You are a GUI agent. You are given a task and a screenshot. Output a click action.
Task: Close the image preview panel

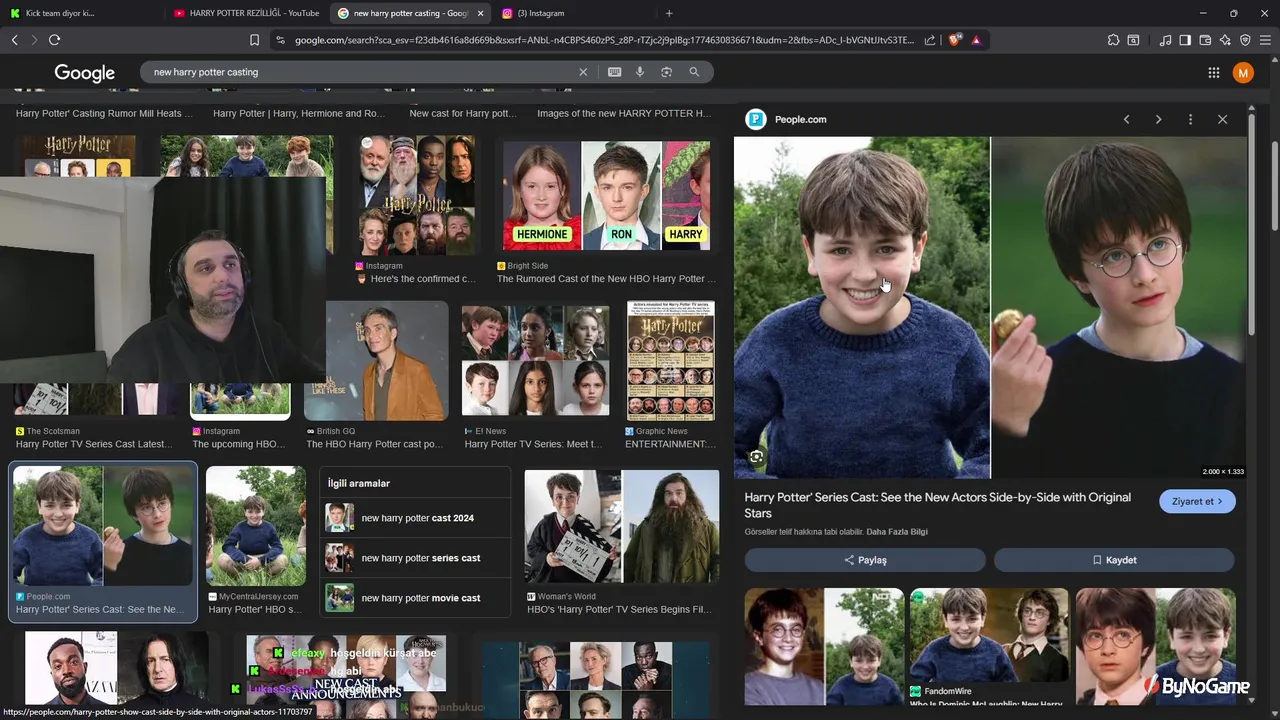[x=1222, y=119]
